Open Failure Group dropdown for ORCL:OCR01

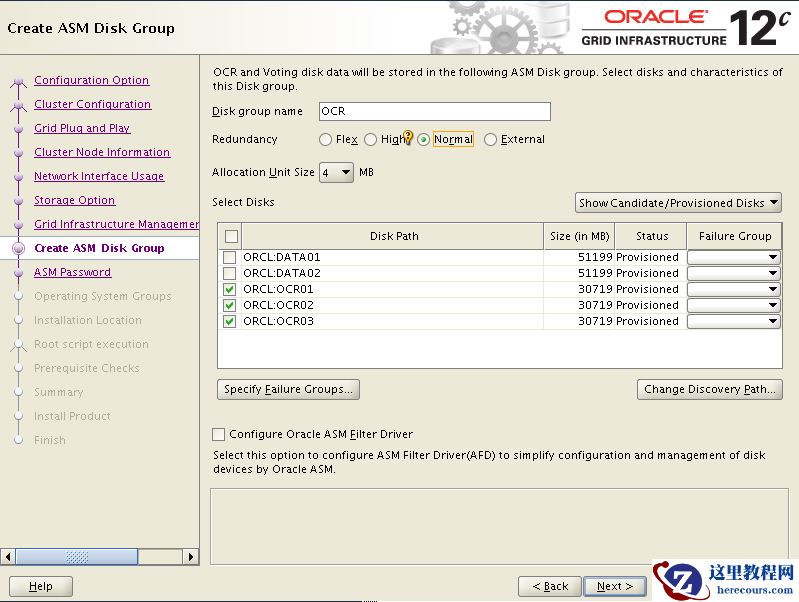[733, 289]
